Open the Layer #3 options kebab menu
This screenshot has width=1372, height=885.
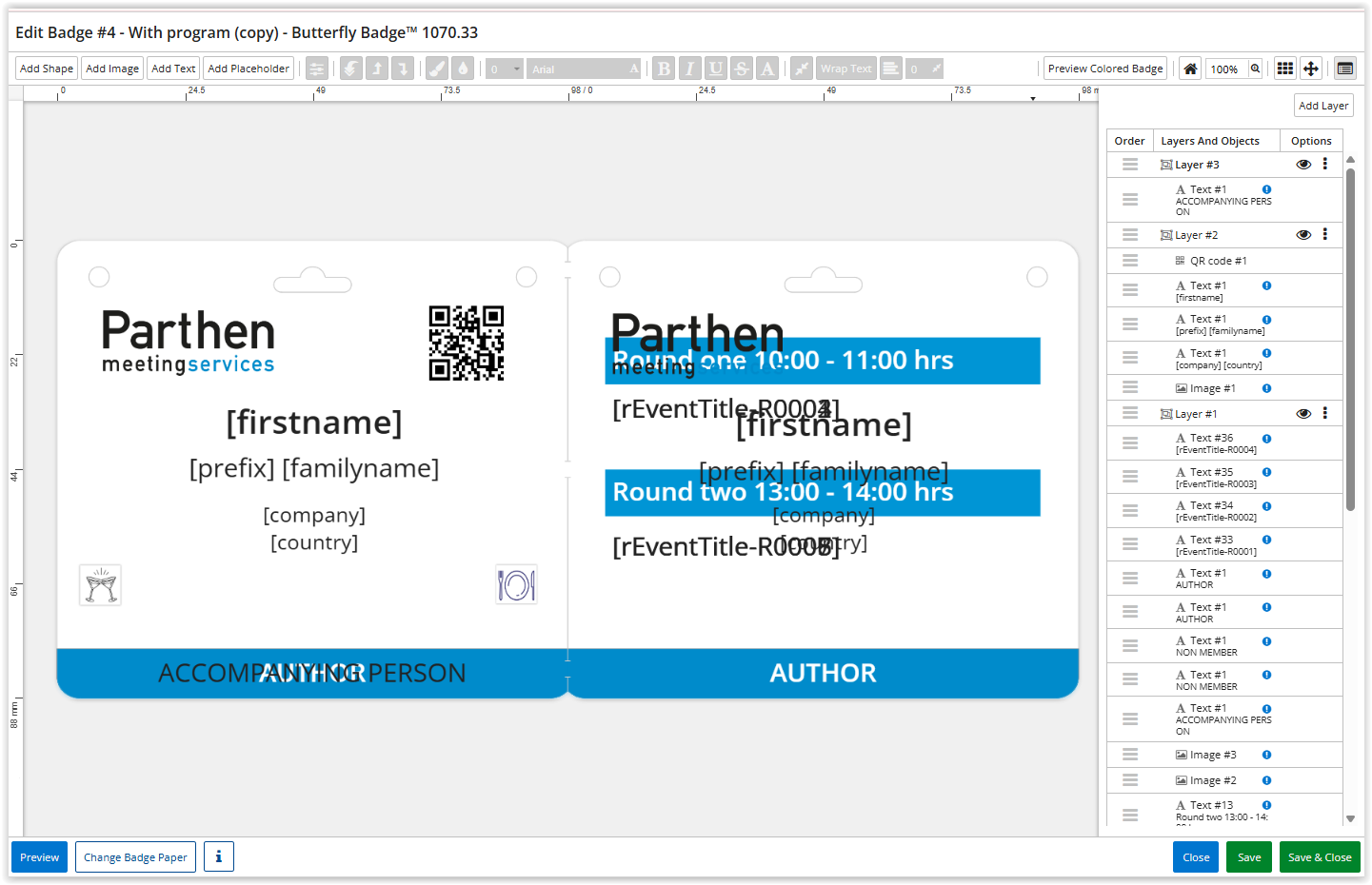pos(1324,165)
